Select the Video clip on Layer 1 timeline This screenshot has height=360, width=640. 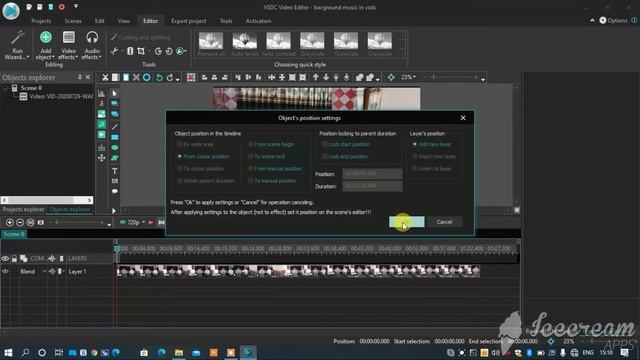[x=298, y=271]
